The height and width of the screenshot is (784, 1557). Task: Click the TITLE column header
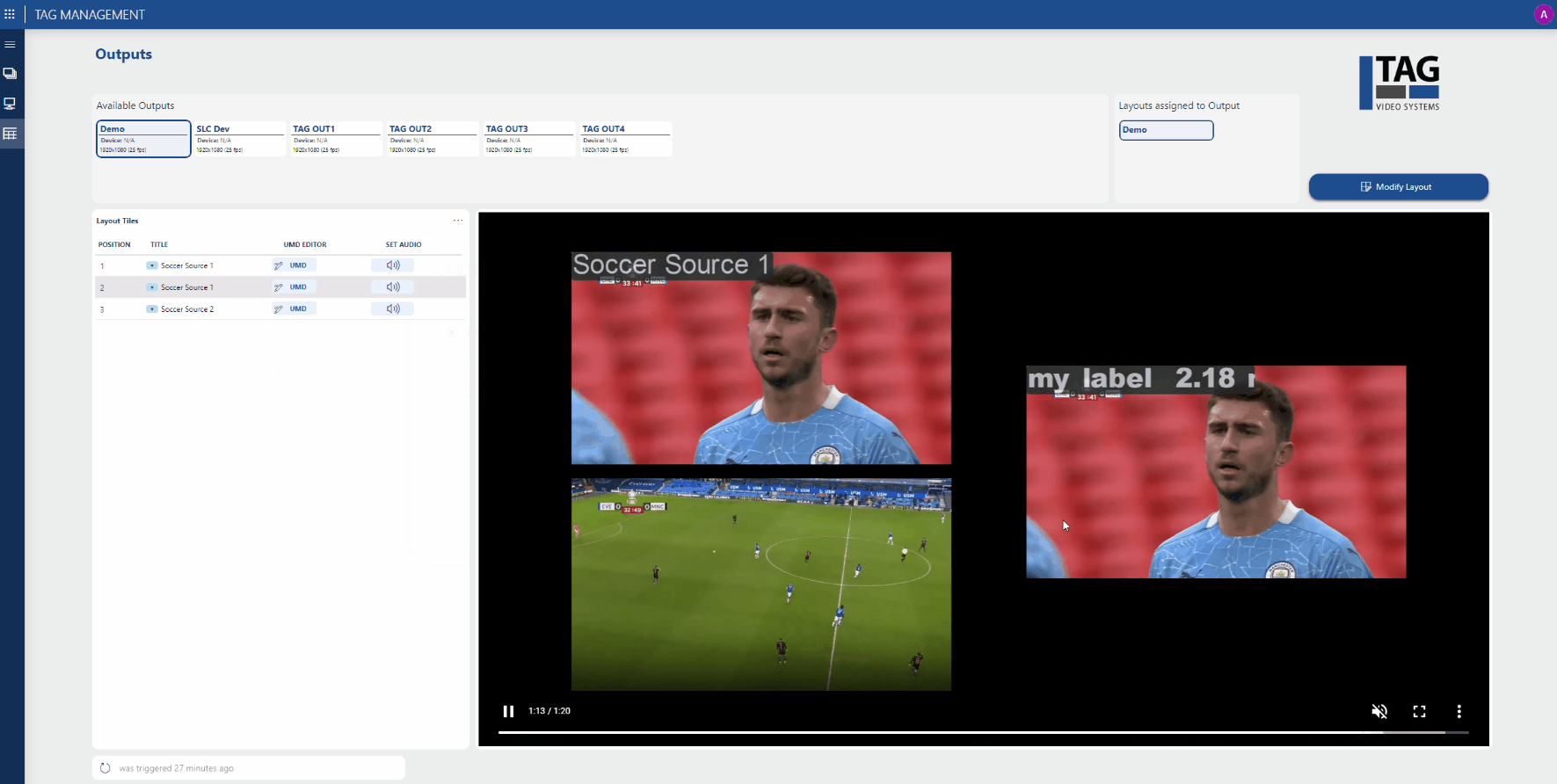point(159,245)
